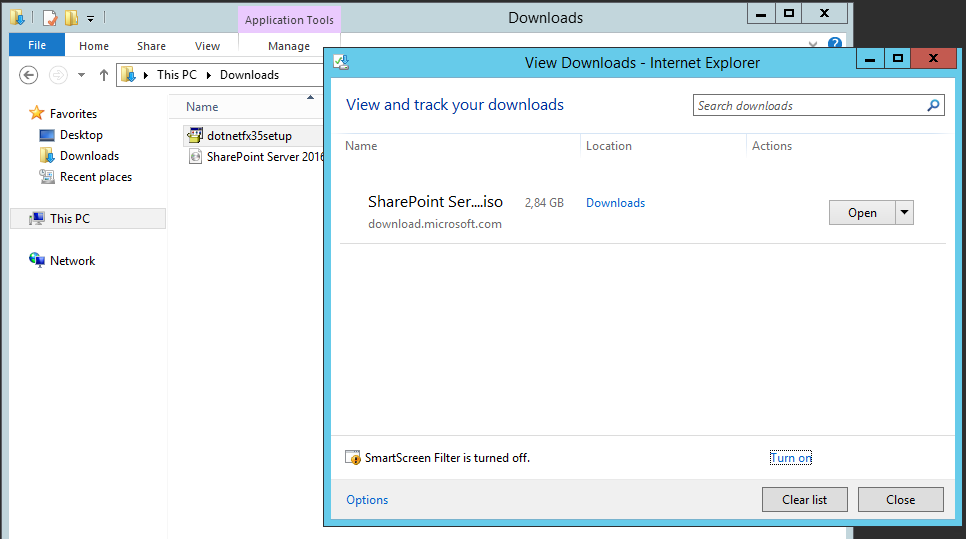Expand the chevron before Downloads in address bar
This screenshot has width=966, height=539.
[209, 75]
